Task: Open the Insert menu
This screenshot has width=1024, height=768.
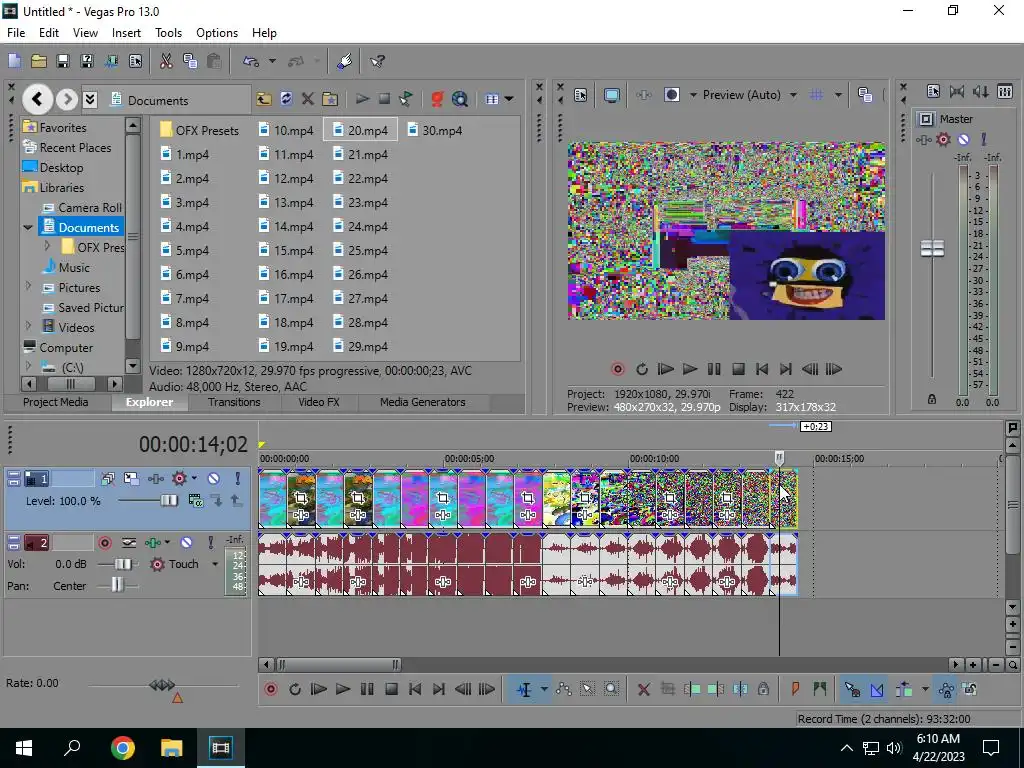Action: pos(126,33)
